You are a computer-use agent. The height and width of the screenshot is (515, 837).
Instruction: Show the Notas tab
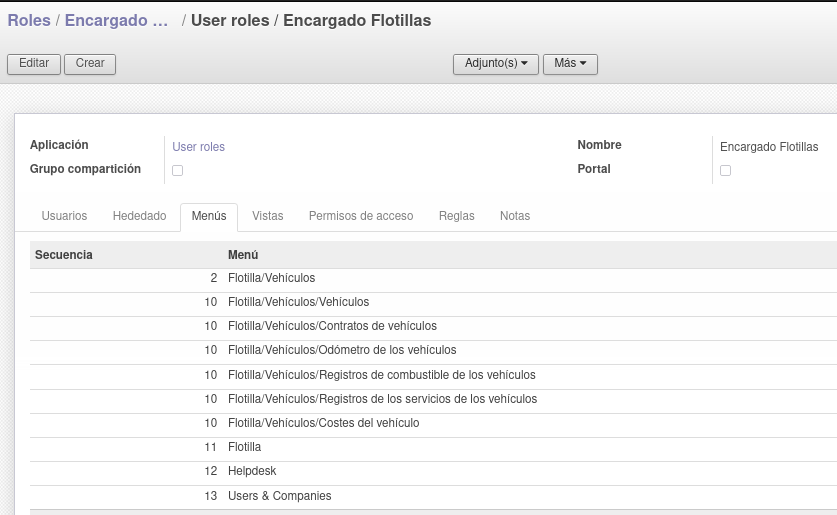(x=515, y=216)
